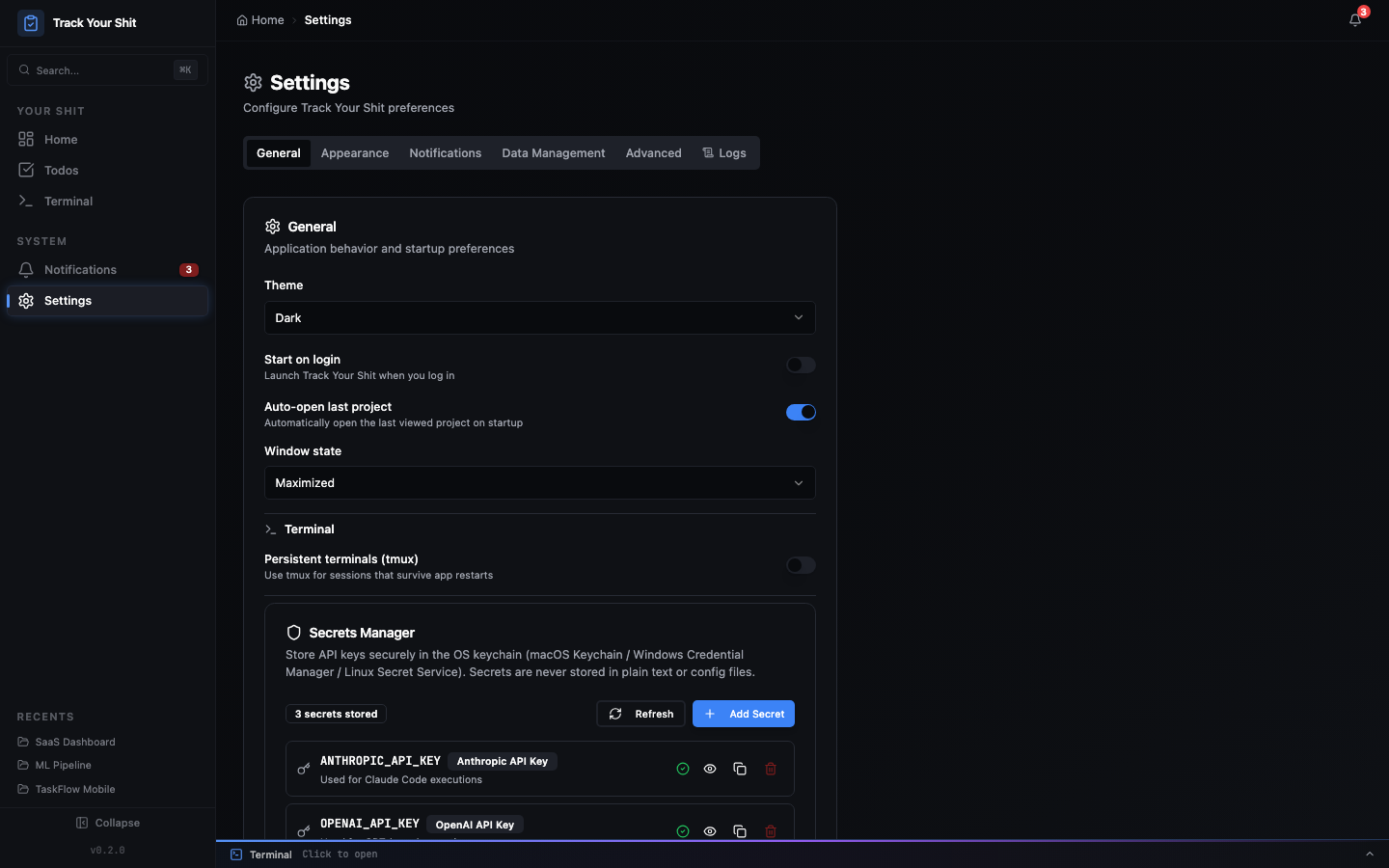Open the Data Management tab
This screenshot has height=868, width=1389.
click(553, 152)
